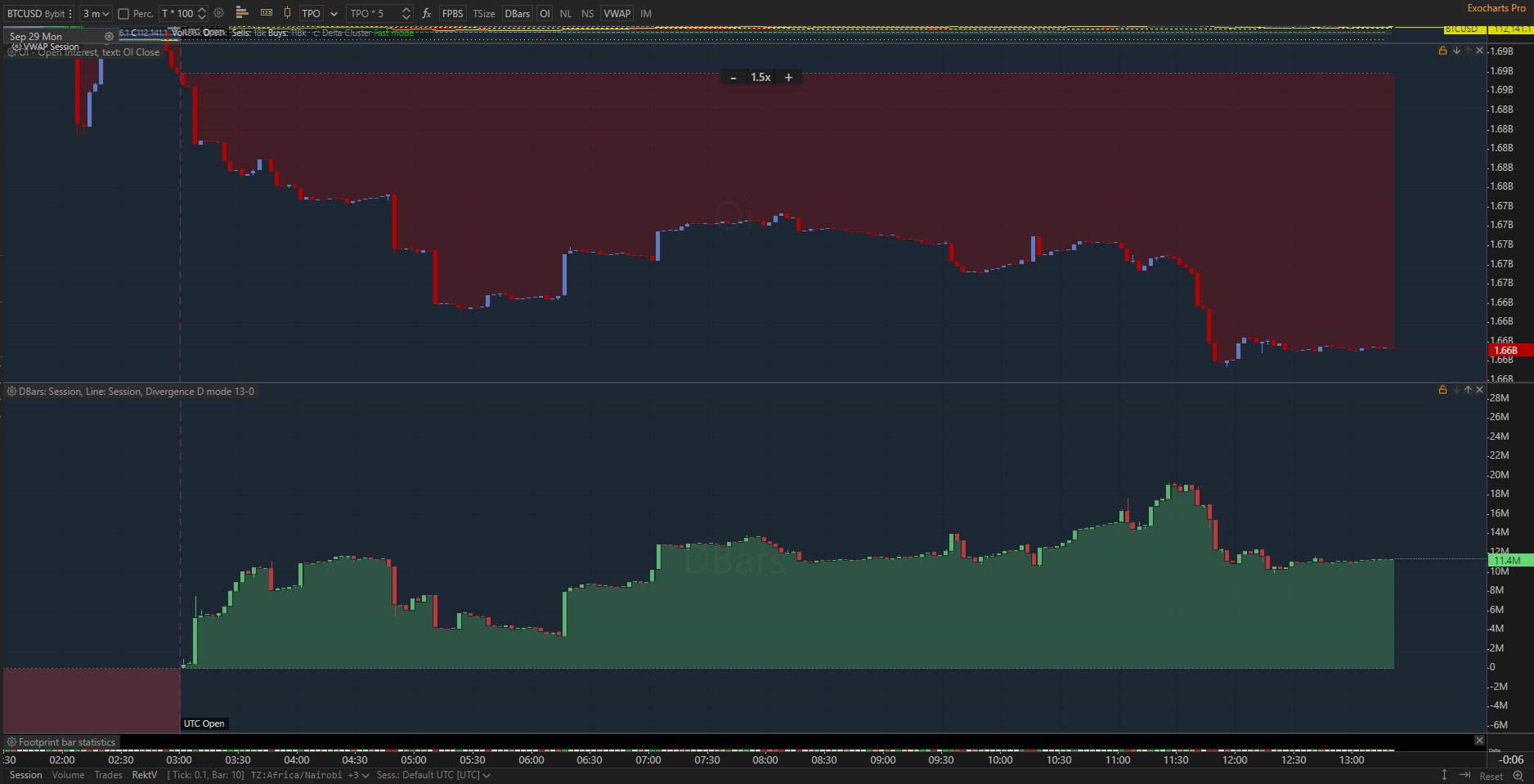Move the DBars panel up with arrow icon

[1468, 390]
